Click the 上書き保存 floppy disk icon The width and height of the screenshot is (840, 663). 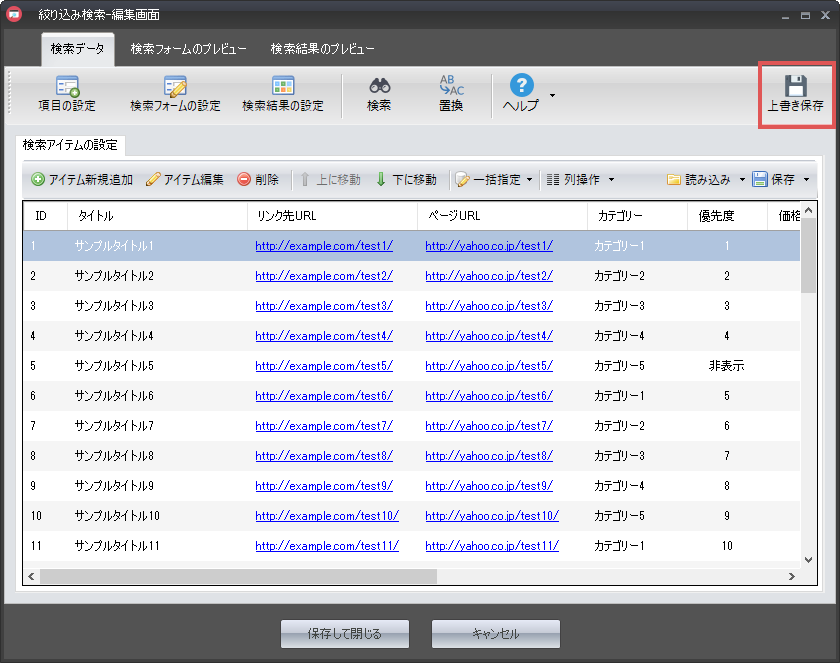click(x=795, y=87)
